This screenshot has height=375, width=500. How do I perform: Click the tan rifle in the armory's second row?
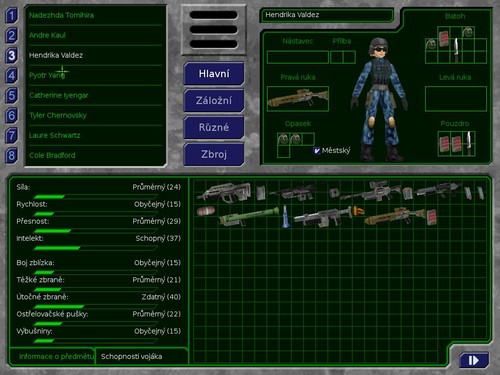[395, 217]
